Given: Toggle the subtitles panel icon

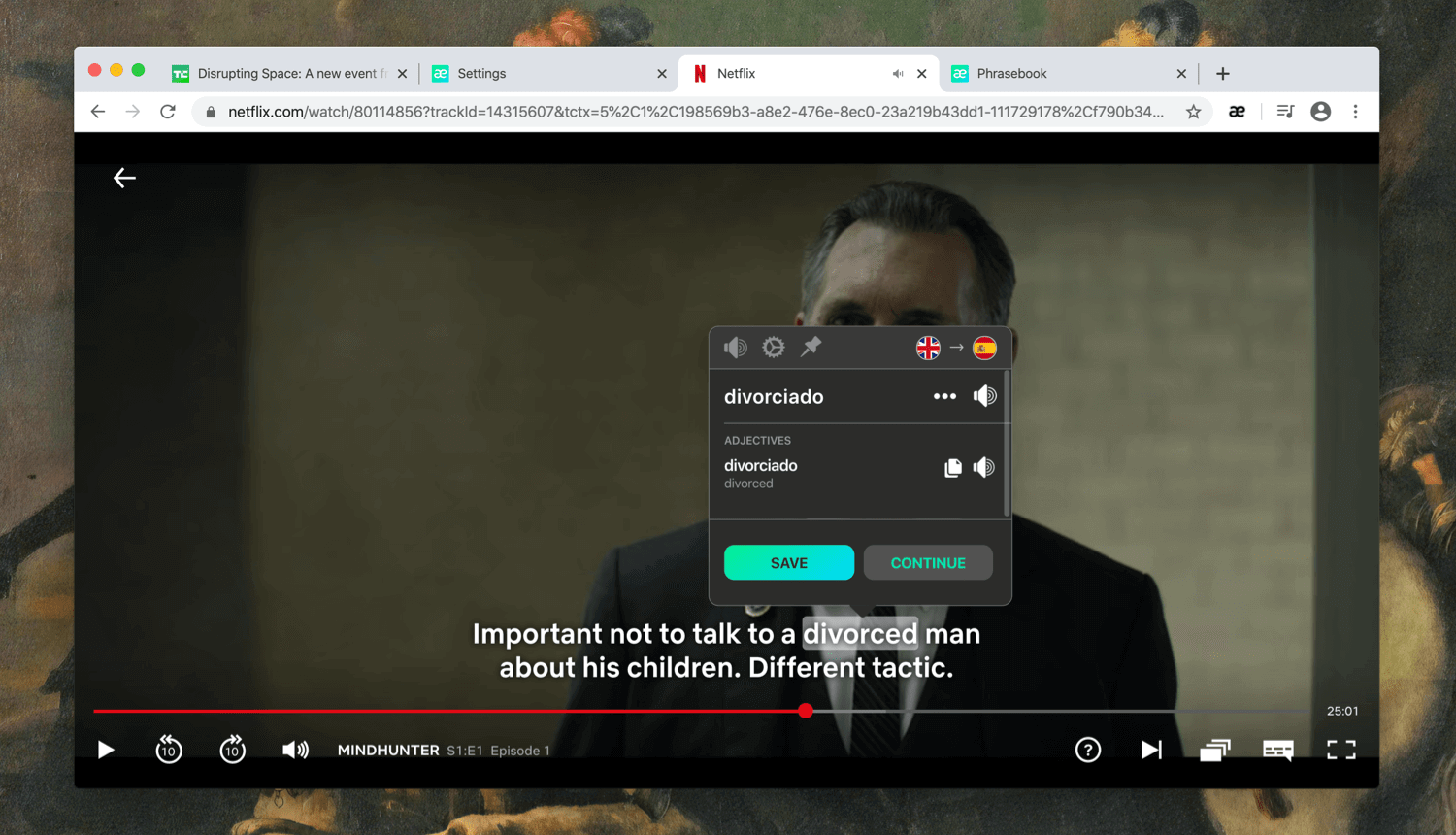Looking at the screenshot, I should 1277,750.
